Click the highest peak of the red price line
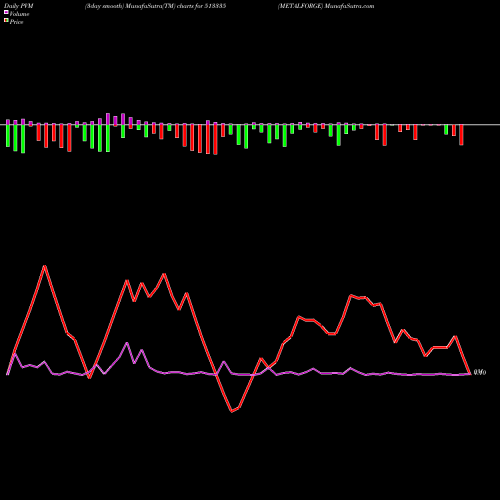 (x=45, y=266)
